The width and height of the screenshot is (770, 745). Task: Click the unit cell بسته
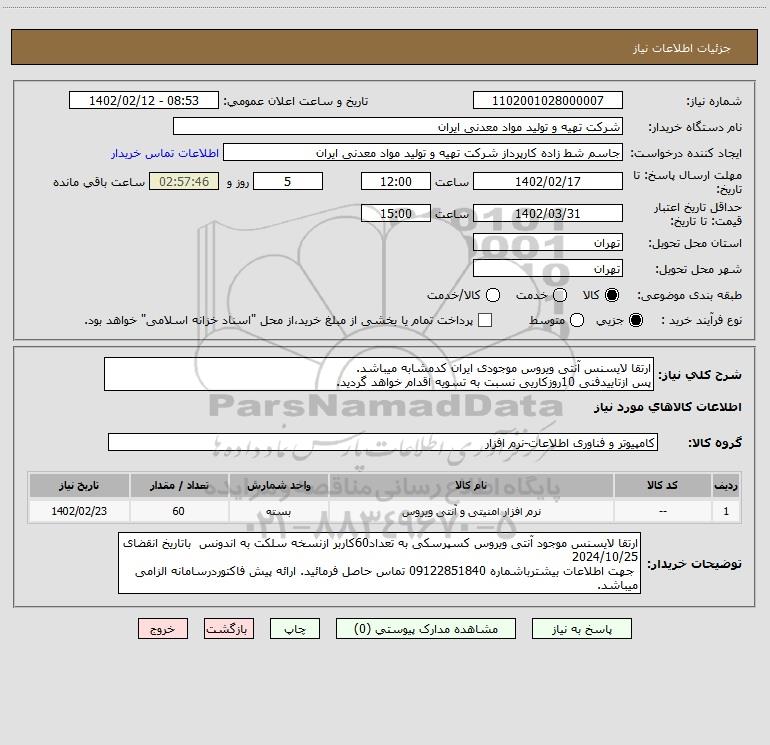[278, 511]
